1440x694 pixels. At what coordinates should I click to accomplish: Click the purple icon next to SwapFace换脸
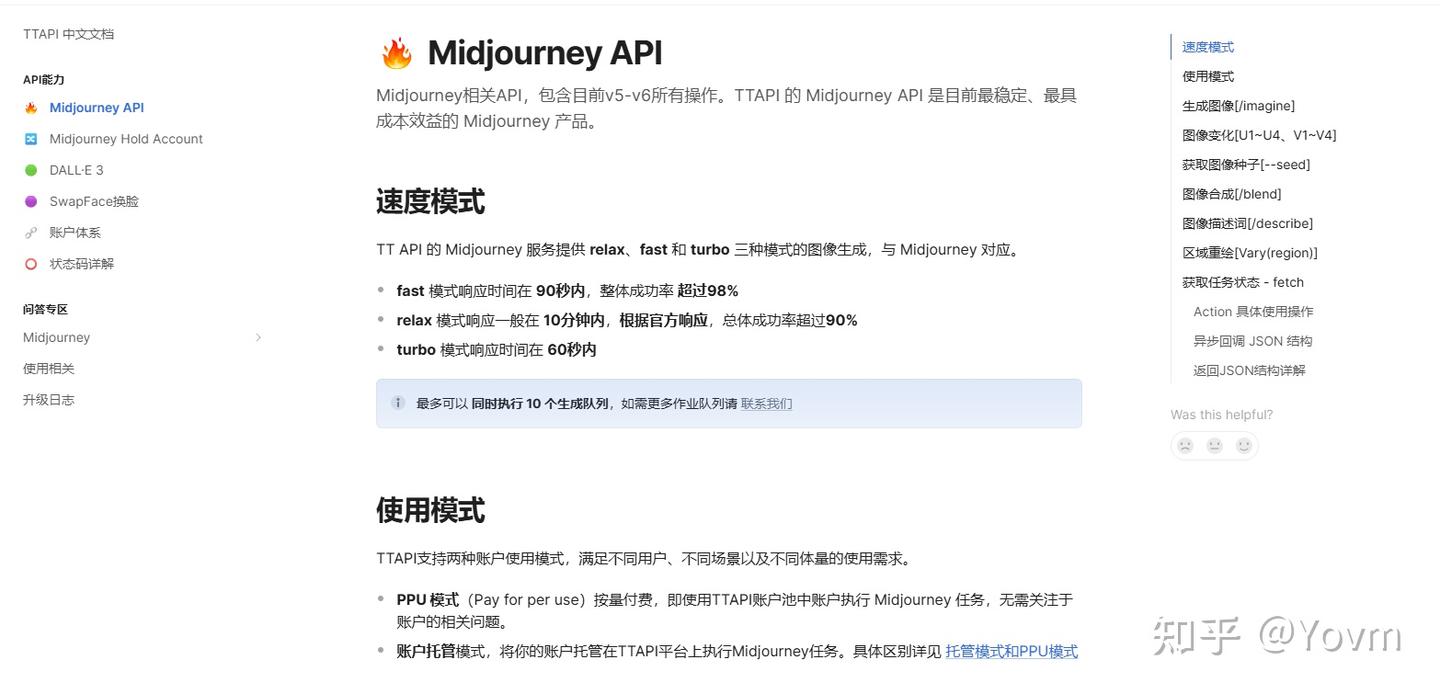pyautogui.click(x=31, y=201)
